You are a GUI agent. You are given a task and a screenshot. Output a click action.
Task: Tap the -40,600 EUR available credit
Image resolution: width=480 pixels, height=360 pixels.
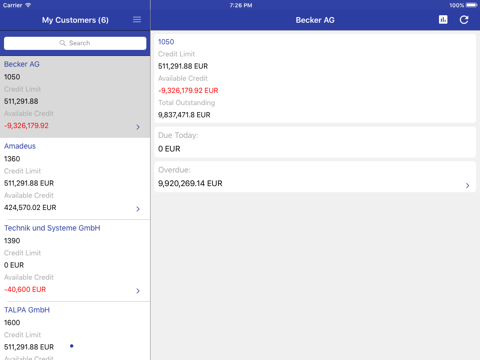[x=25, y=289]
